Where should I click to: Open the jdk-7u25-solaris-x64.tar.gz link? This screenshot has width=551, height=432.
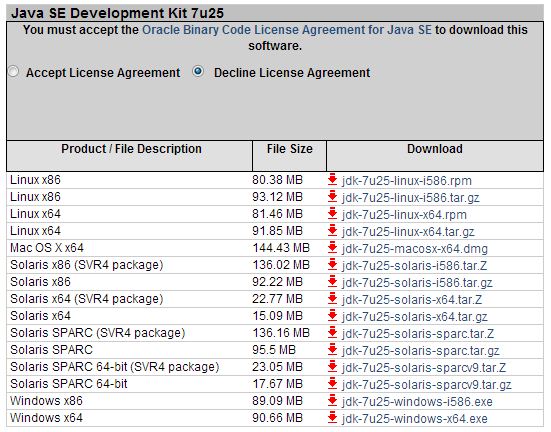click(414, 317)
